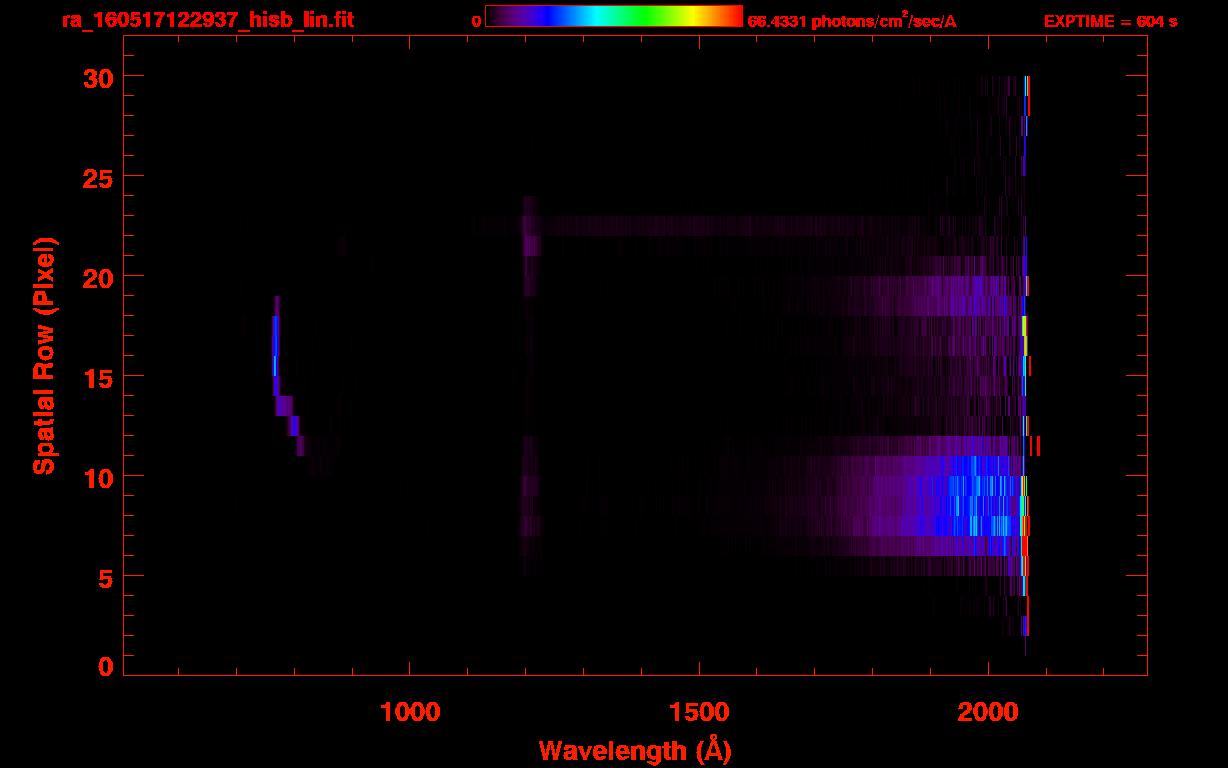
Task: Click the 'Wavelength (Å)' axis title
Action: tap(635, 750)
